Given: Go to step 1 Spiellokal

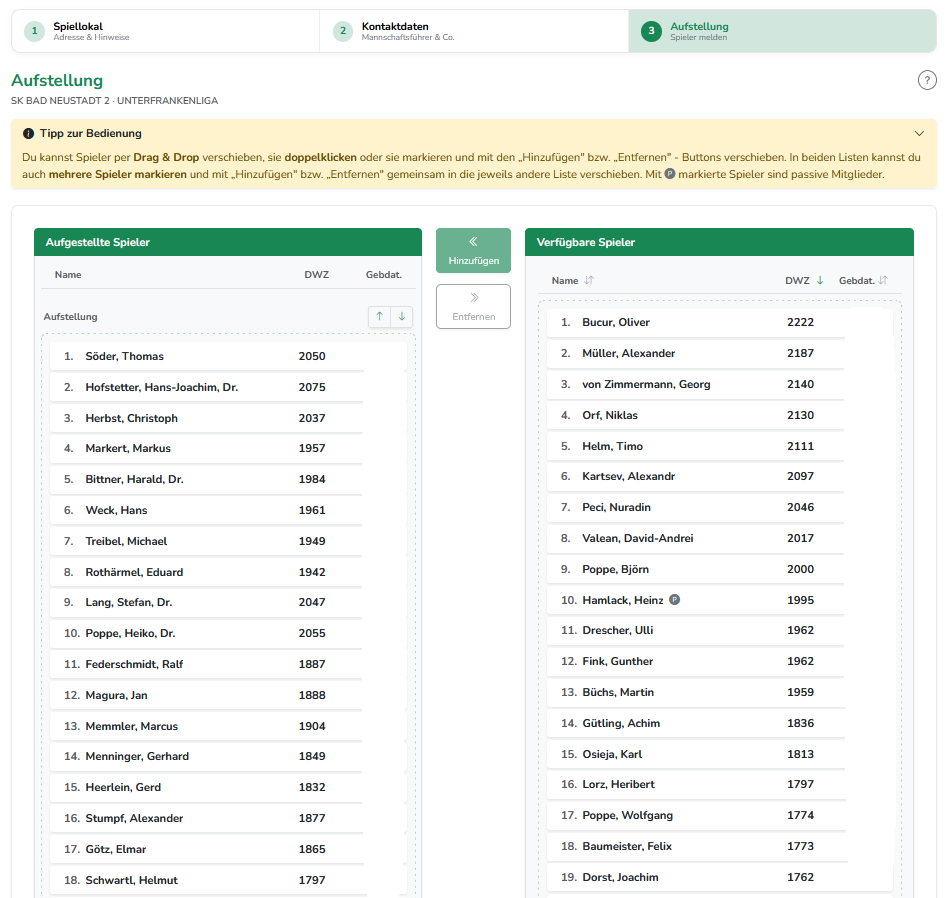Looking at the screenshot, I should 165,31.
